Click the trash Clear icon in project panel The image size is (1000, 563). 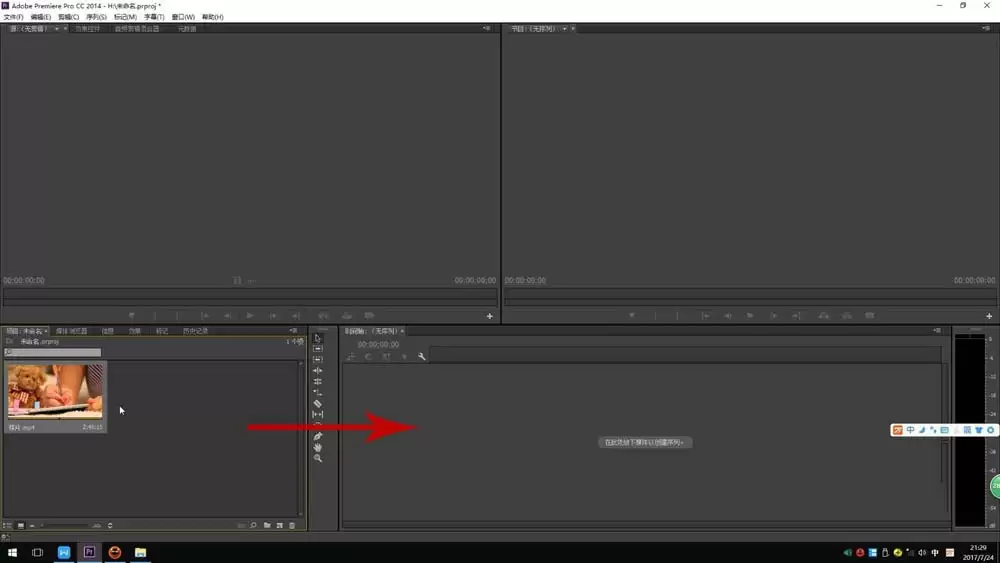[x=292, y=525]
